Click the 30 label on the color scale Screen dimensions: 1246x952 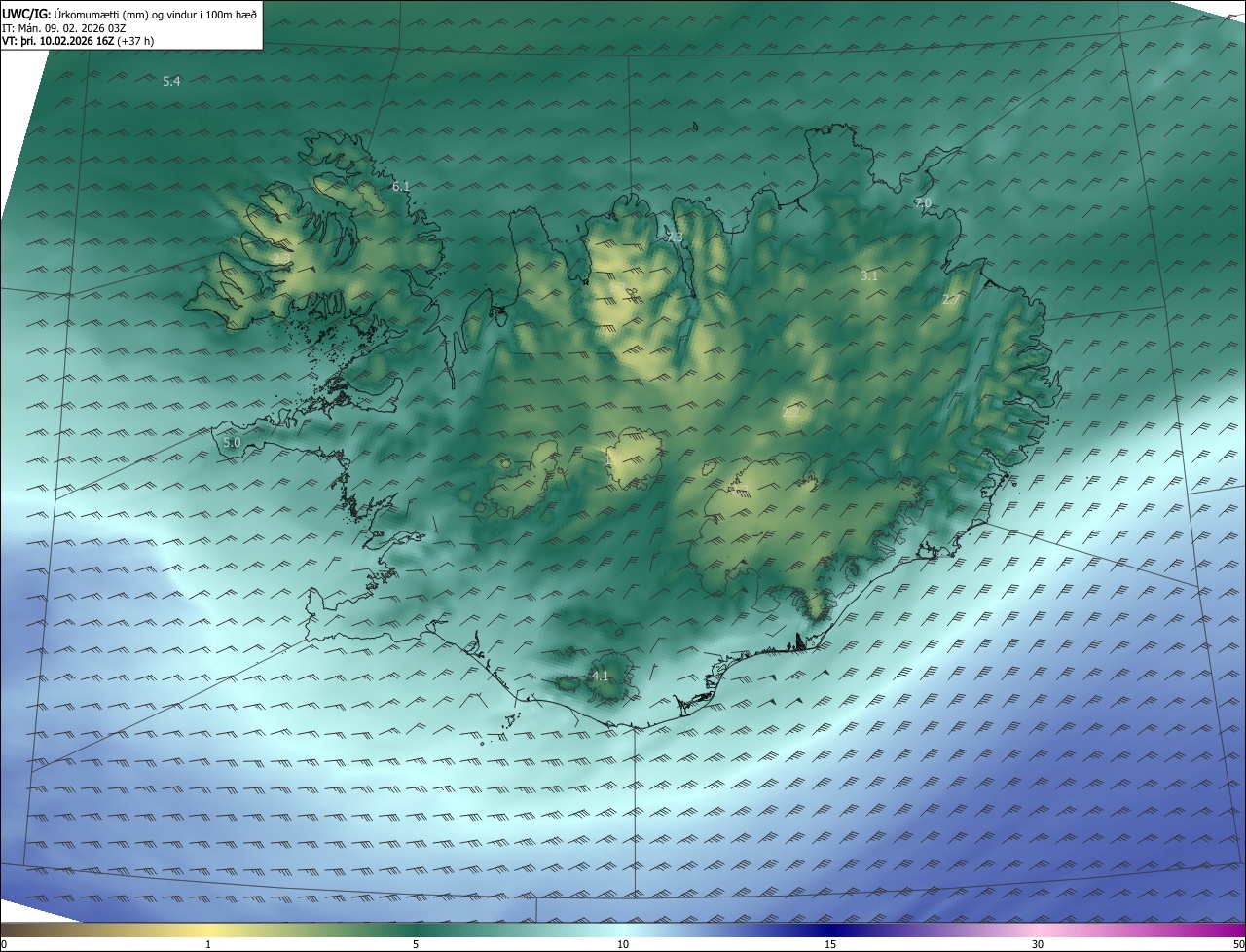click(x=1038, y=944)
